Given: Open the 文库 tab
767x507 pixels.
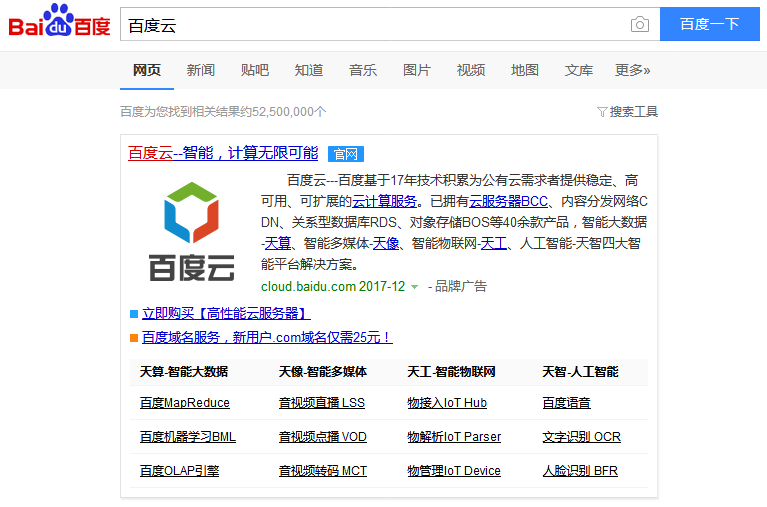Looking at the screenshot, I should (579, 70).
